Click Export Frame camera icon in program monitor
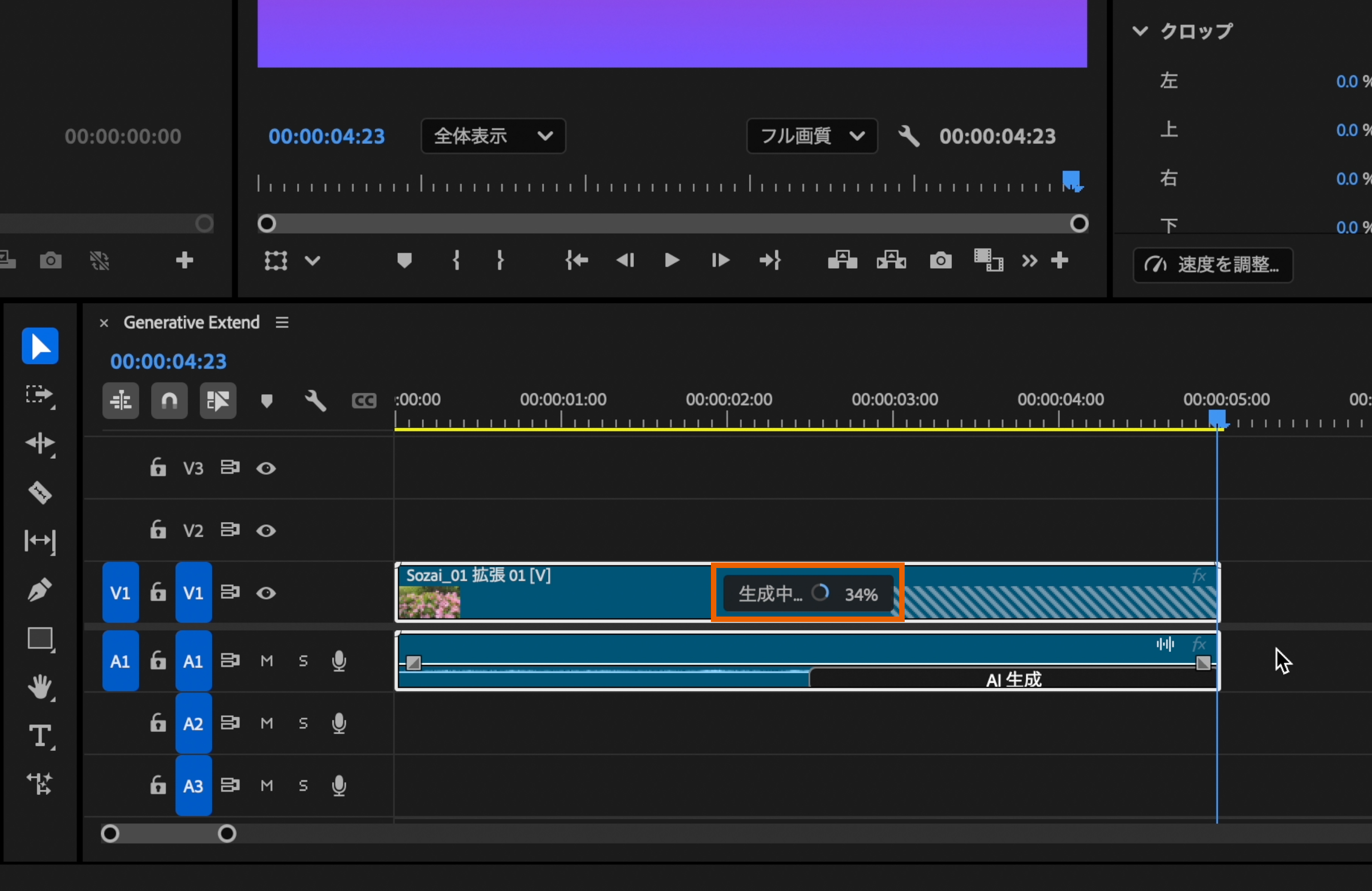The width and height of the screenshot is (1372, 891). (940, 260)
